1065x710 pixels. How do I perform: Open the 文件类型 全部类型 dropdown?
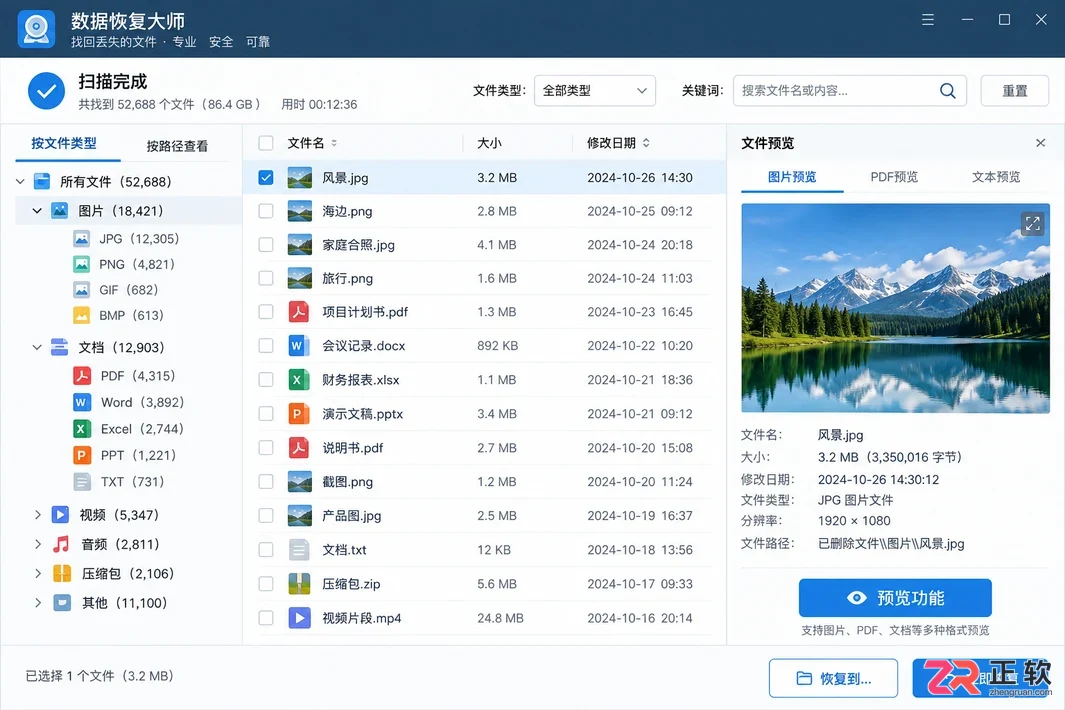click(594, 90)
